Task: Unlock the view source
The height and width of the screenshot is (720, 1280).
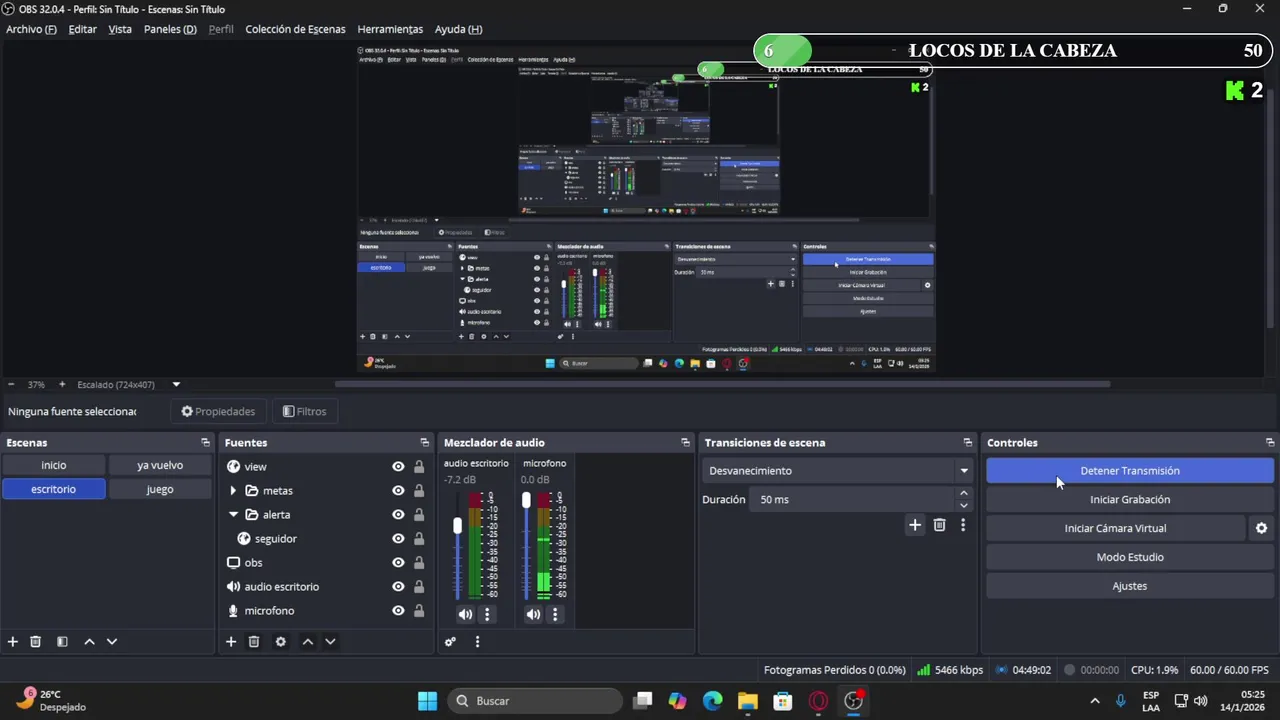Action: (419, 466)
